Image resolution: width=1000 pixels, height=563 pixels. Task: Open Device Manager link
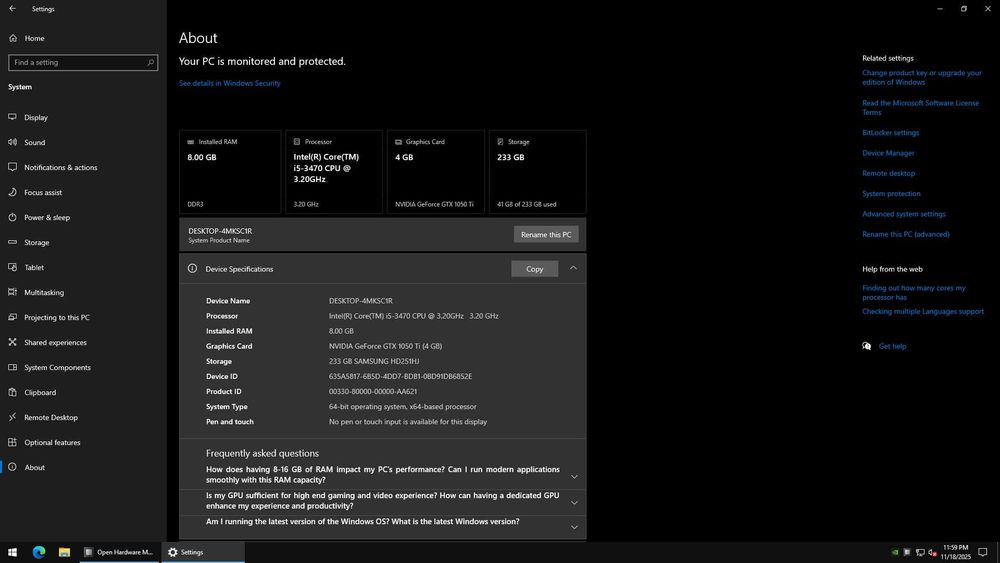point(888,153)
